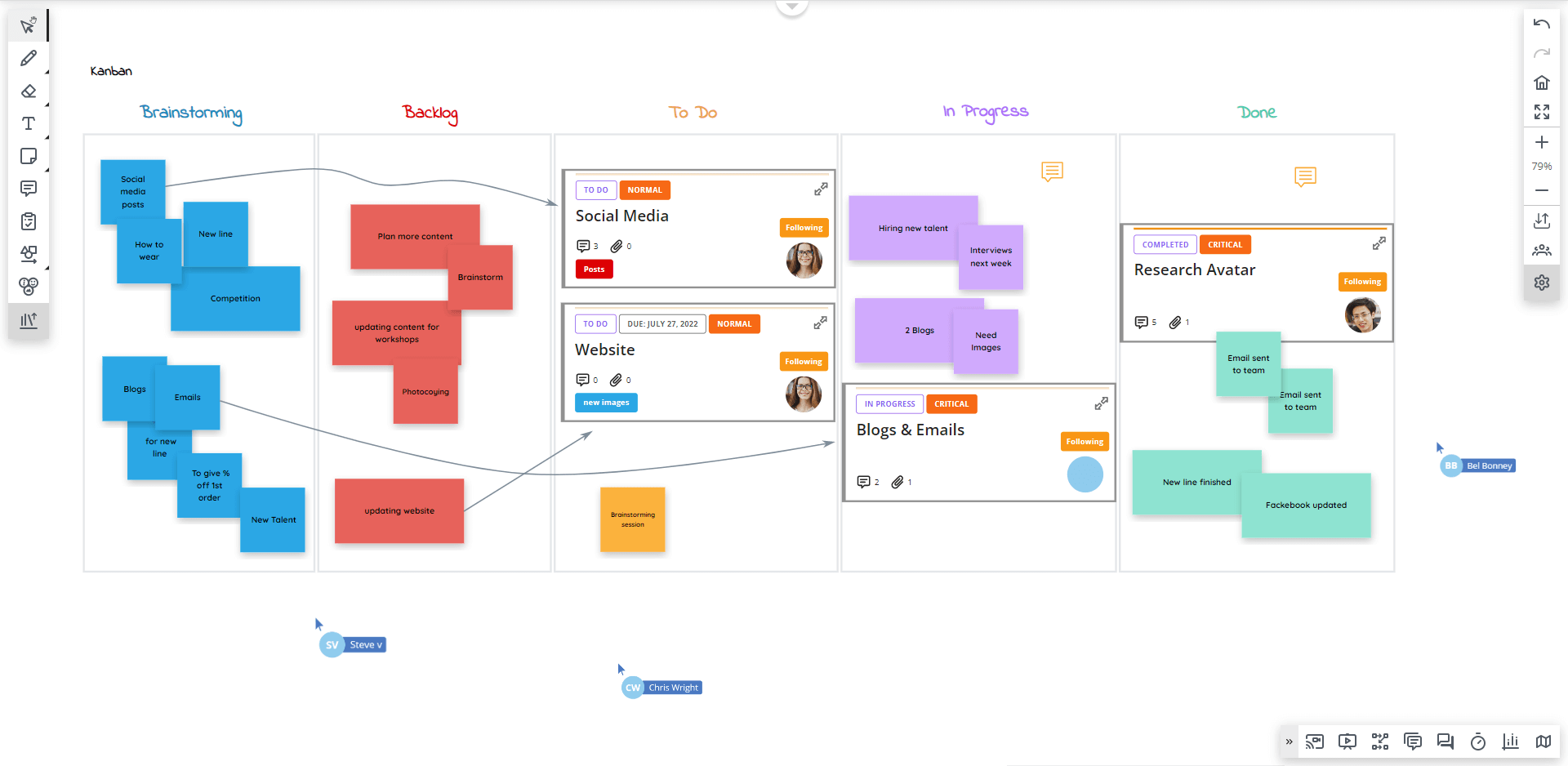Open presentation mode icon
1568x766 pixels.
(1347, 742)
